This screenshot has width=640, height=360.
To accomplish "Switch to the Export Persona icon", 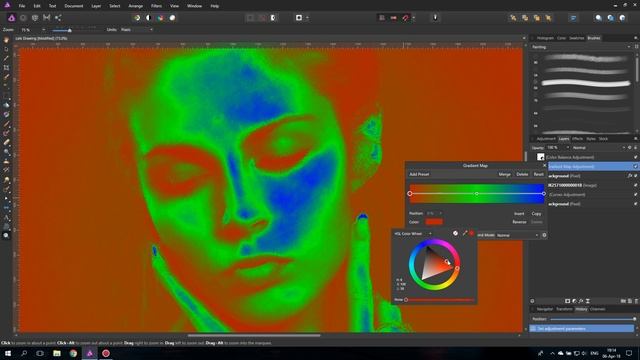I will 58,18.
